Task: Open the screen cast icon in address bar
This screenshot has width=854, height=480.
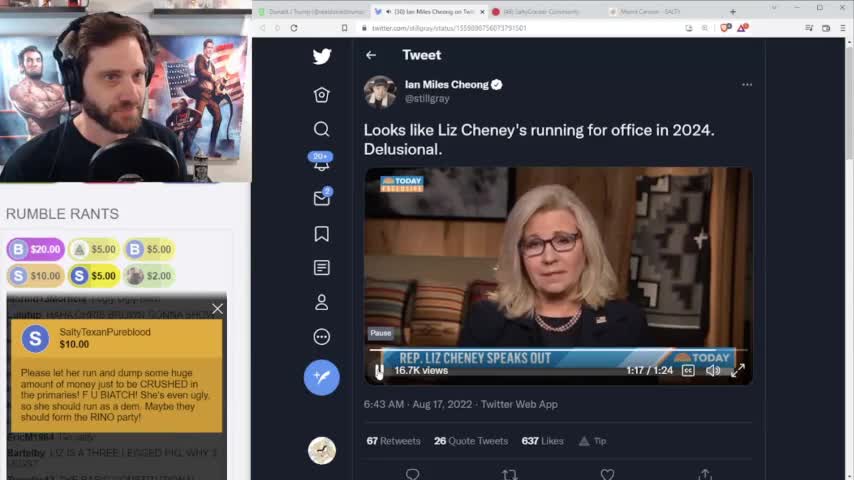Action: click(689, 28)
